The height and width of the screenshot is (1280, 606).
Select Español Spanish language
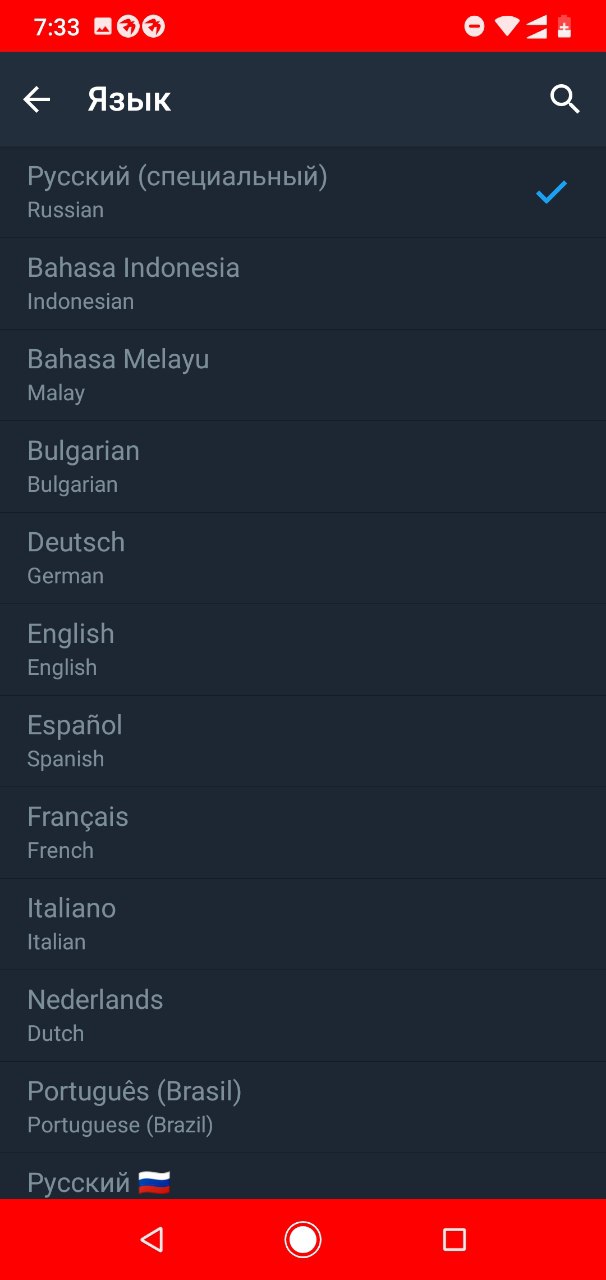coord(303,741)
